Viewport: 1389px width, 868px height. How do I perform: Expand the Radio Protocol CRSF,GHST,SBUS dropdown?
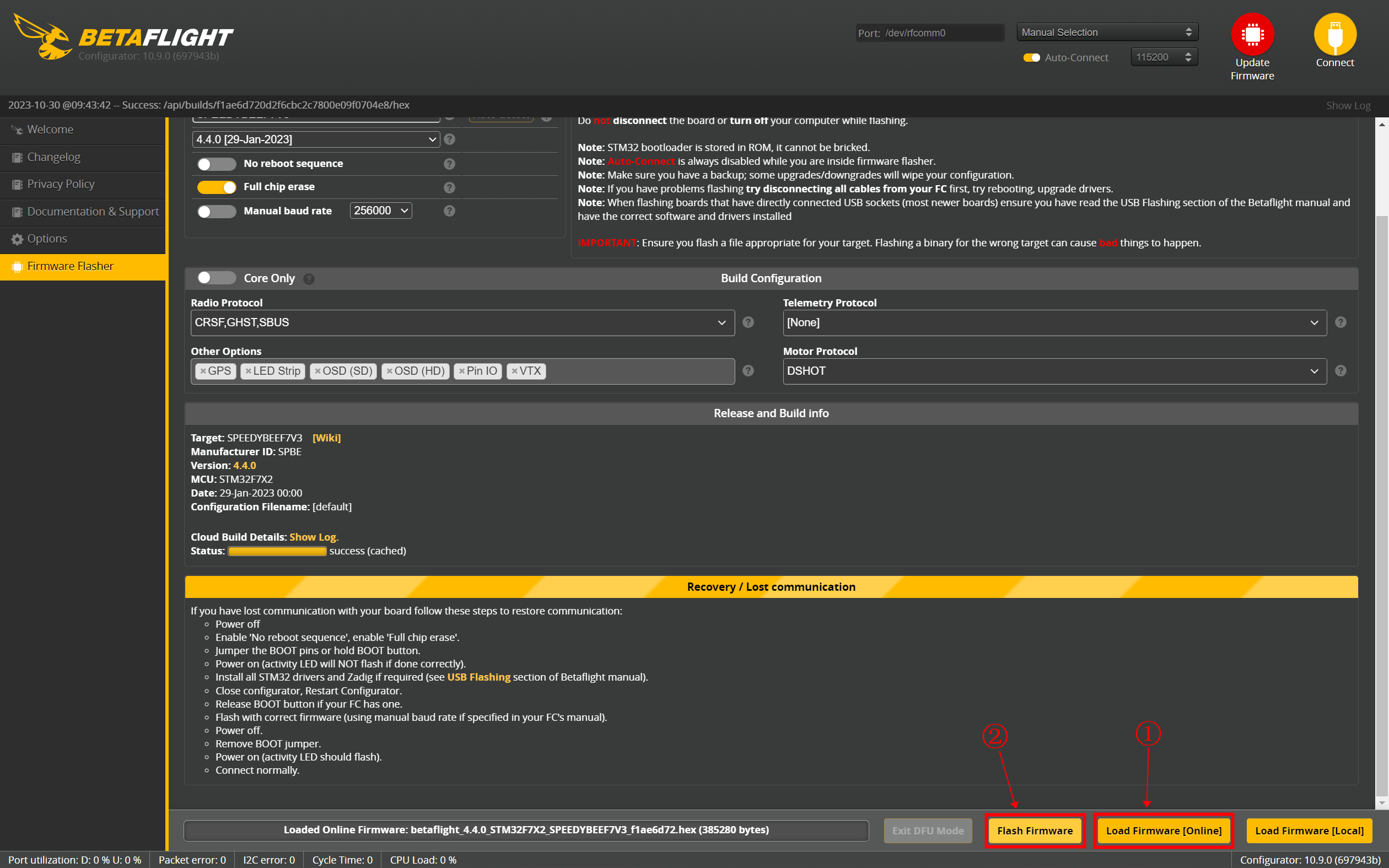click(462, 322)
